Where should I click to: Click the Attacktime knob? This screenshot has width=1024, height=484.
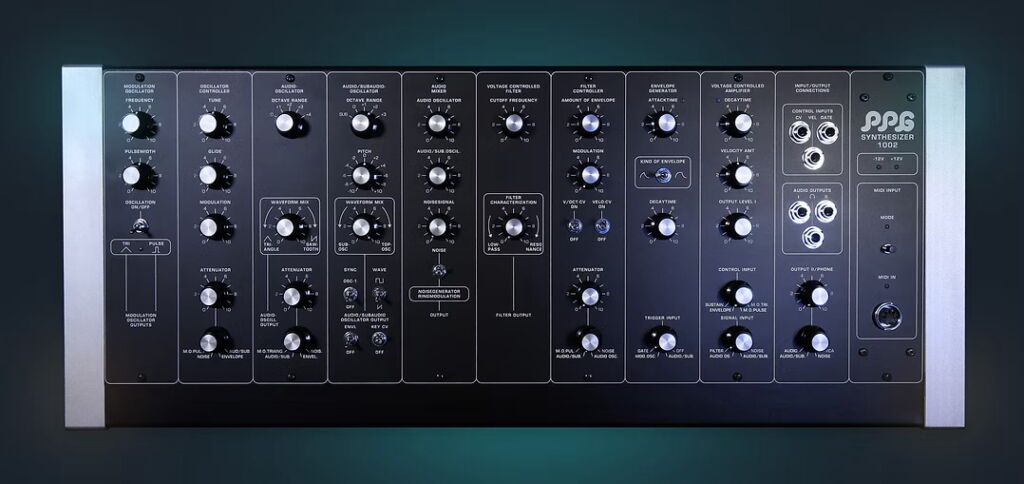coord(662,124)
